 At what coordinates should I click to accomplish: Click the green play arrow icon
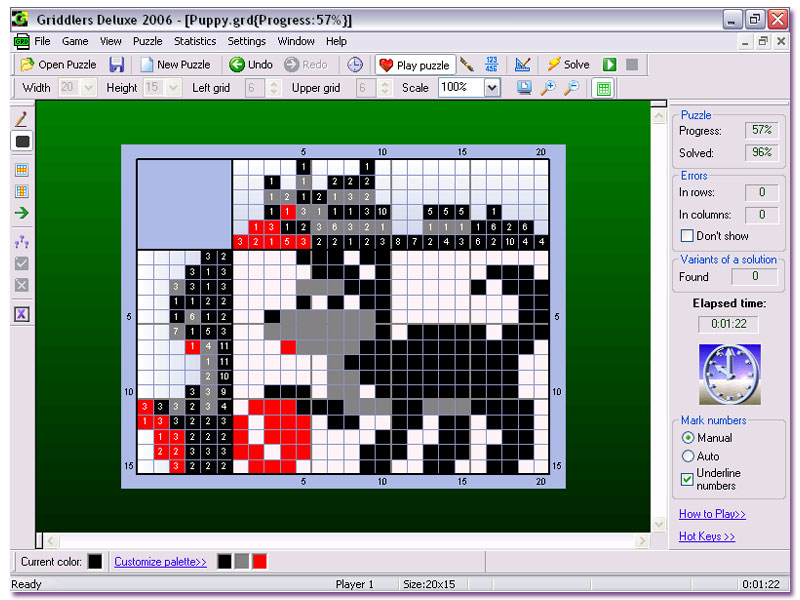610,65
